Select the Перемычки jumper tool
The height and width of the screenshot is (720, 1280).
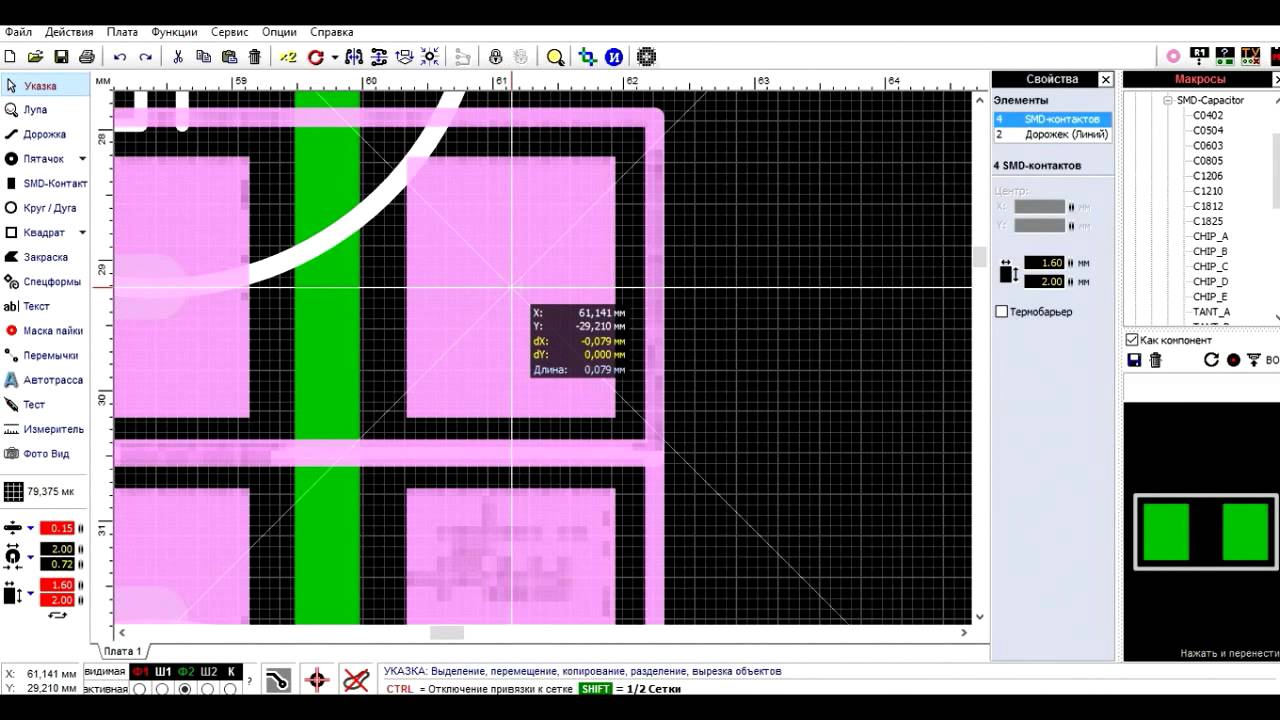(44, 355)
